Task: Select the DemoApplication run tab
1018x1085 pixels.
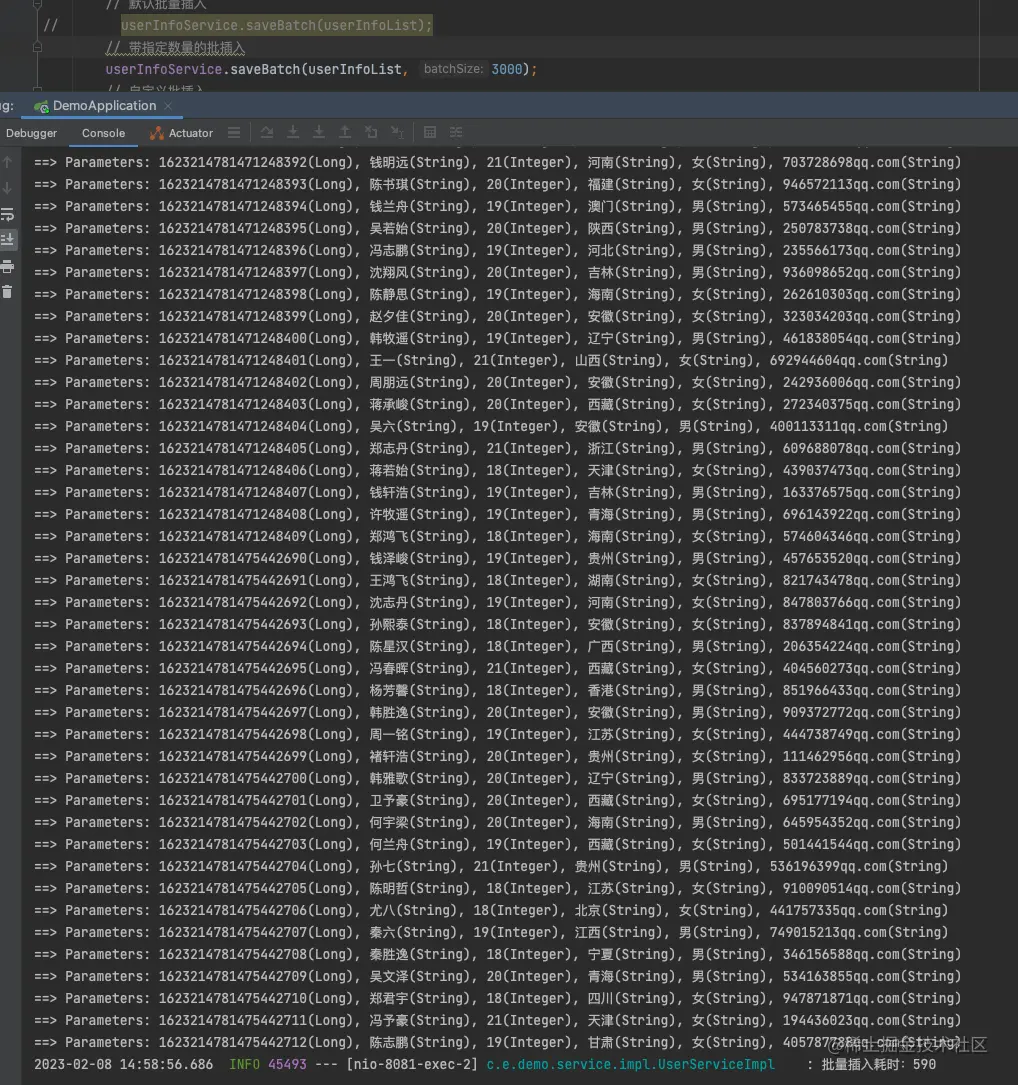Action: 104,106
